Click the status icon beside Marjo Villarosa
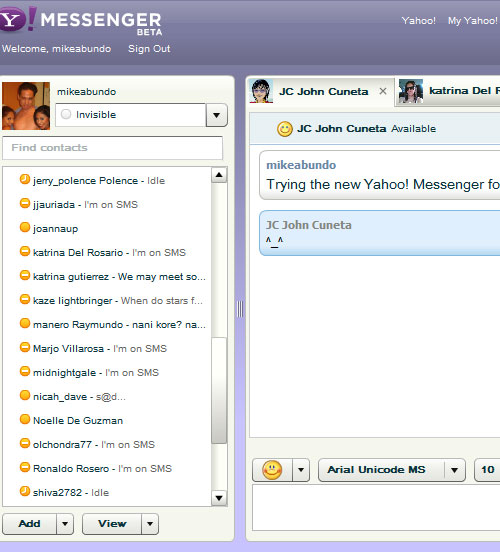Image resolution: width=500 pixels, height=552 pixels. pyautogui.click(x=25, y=347)
